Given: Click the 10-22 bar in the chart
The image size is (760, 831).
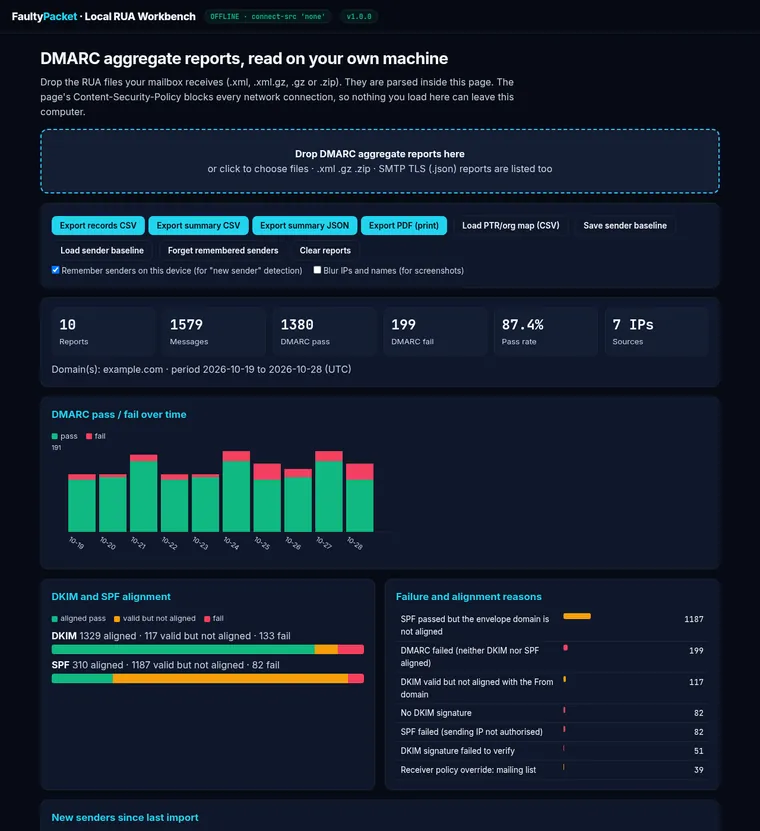Looking at the screenshot, I should (x=174, y=503).
